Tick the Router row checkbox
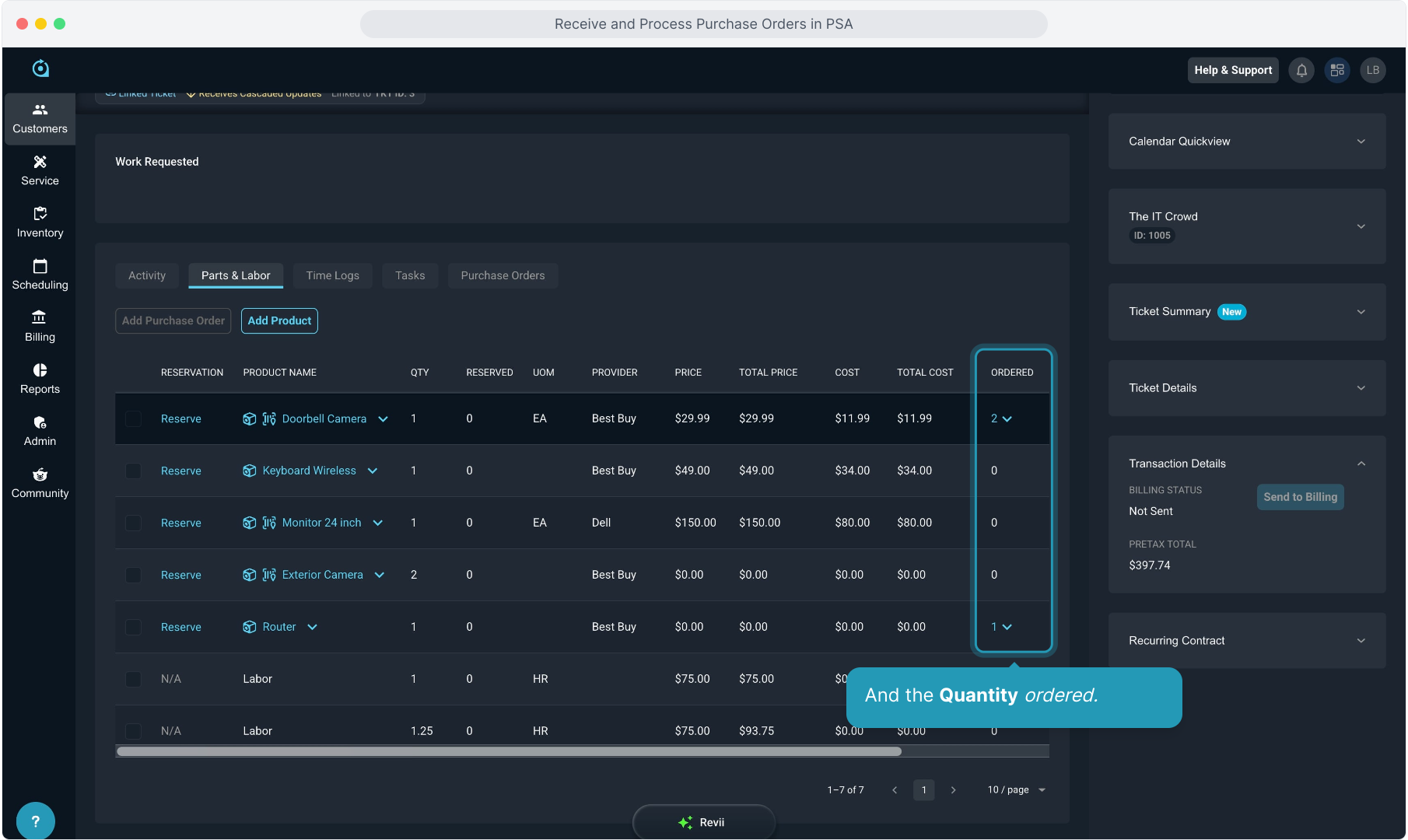The width and height of the screenshot is (1408, 840). (x=133, y=628)
